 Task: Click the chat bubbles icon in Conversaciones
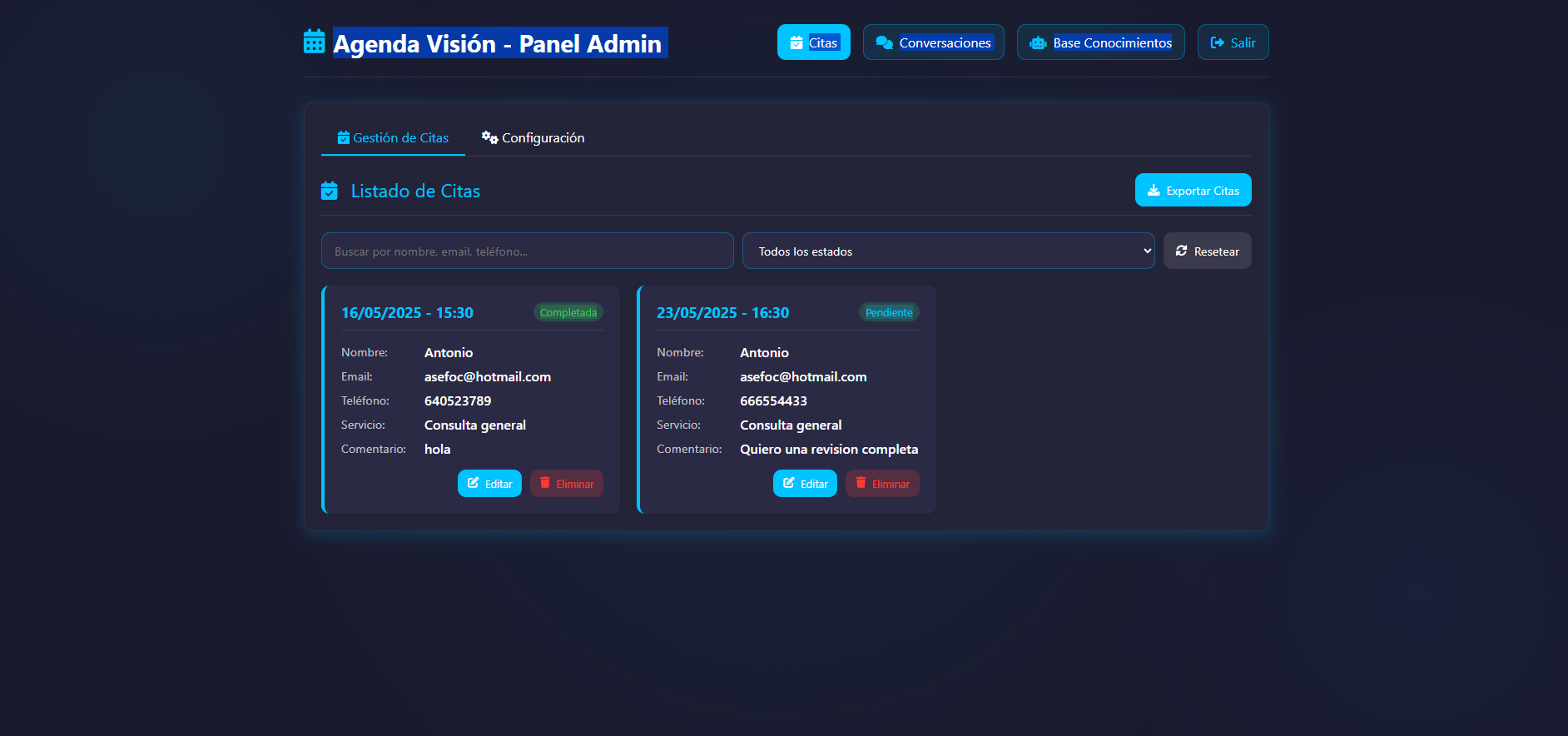(884, 42)
